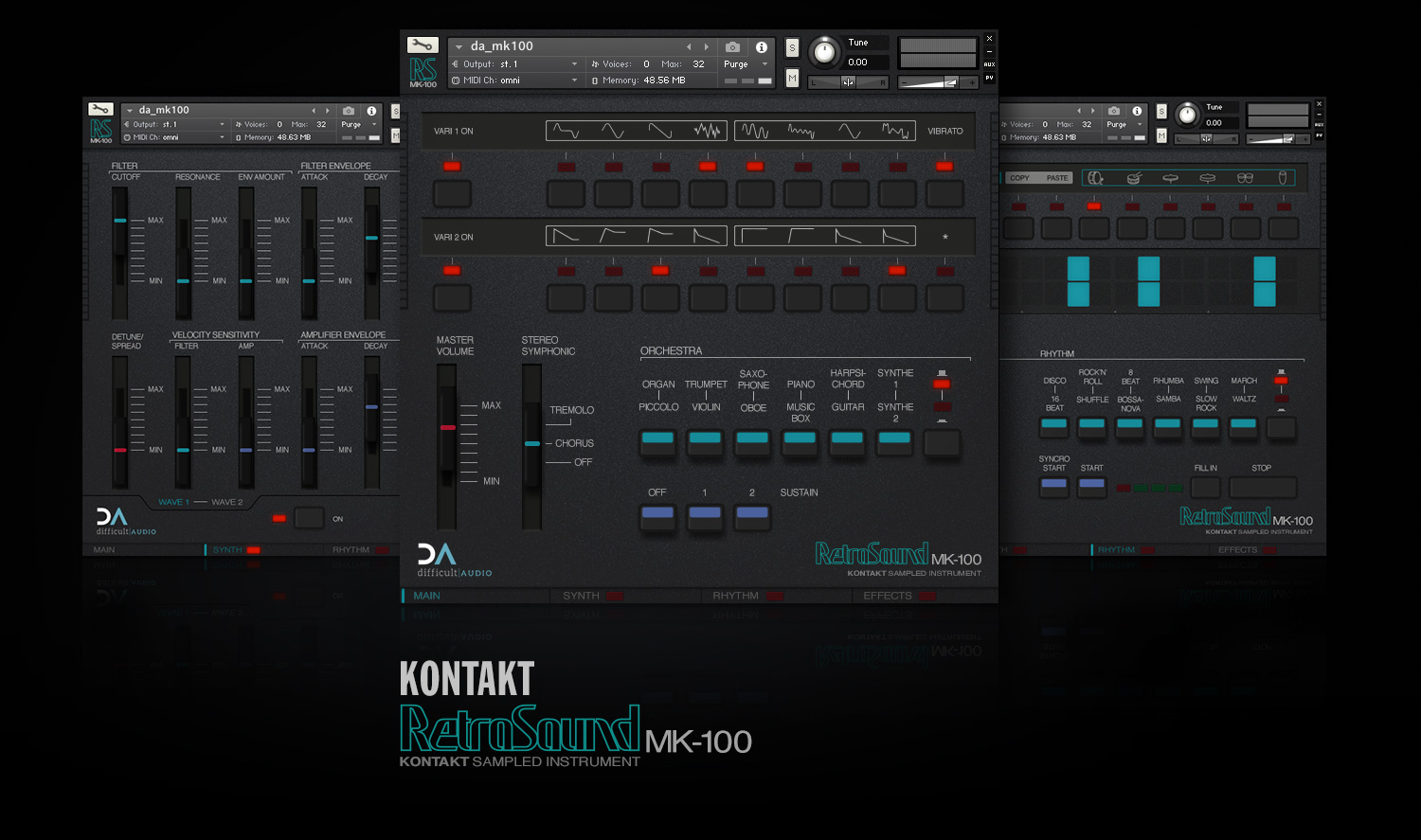Screen dimensions: 1421x840
Task: Set Sustain to OFF
Action: [x=657, y=517]
